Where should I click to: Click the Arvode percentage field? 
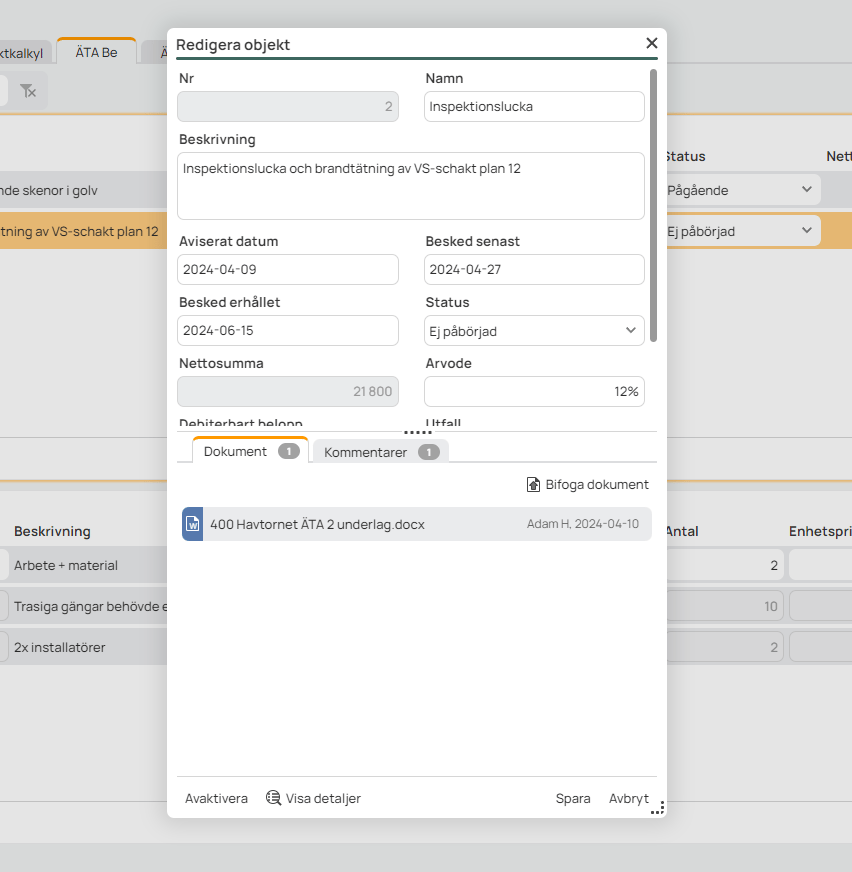[534, 392]
